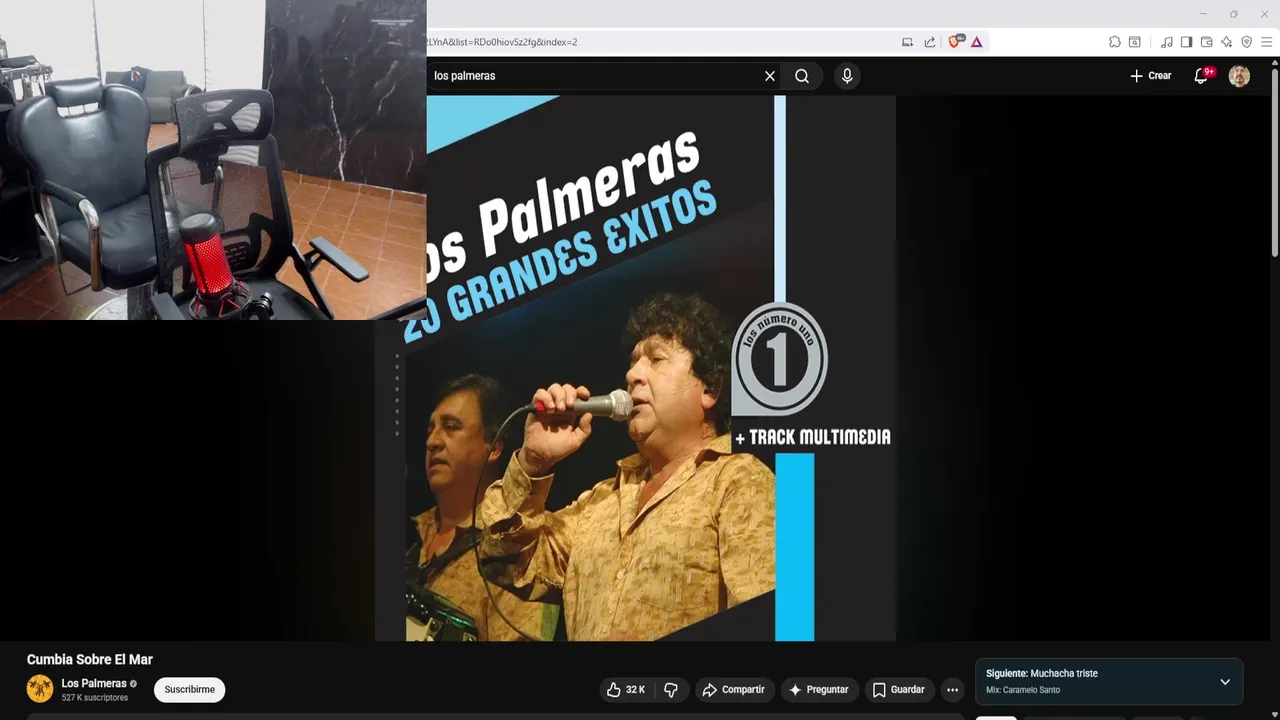1280x720 pixels.
Task: Click the Brave Rewards triangle icon
Action: 977,42
